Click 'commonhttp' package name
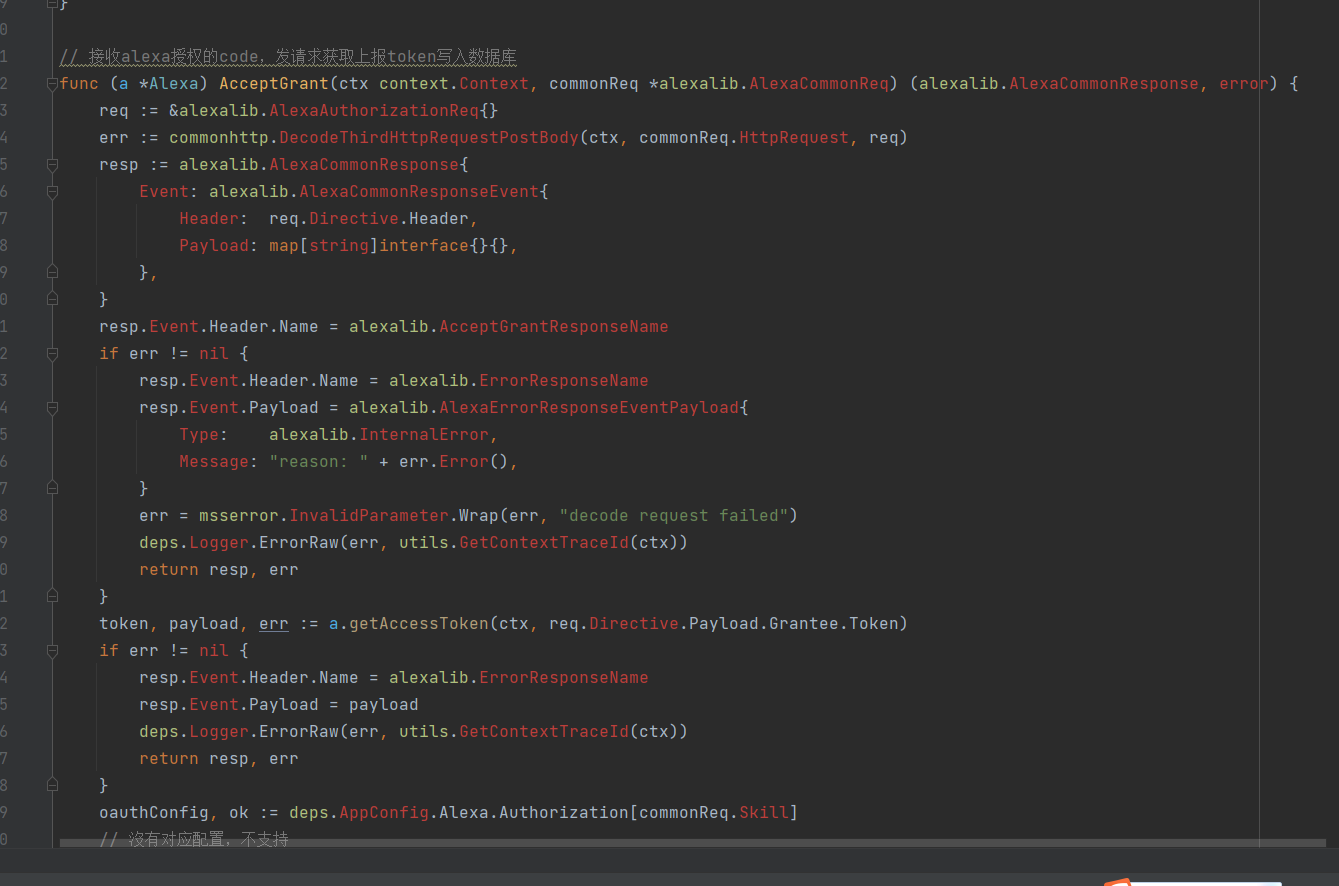 219,138
